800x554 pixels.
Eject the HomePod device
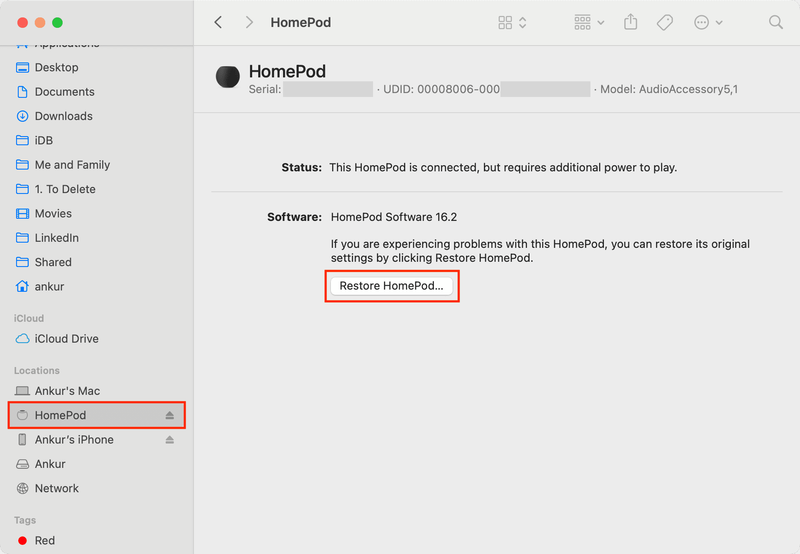pyautogui.click(x=170, y=415)
